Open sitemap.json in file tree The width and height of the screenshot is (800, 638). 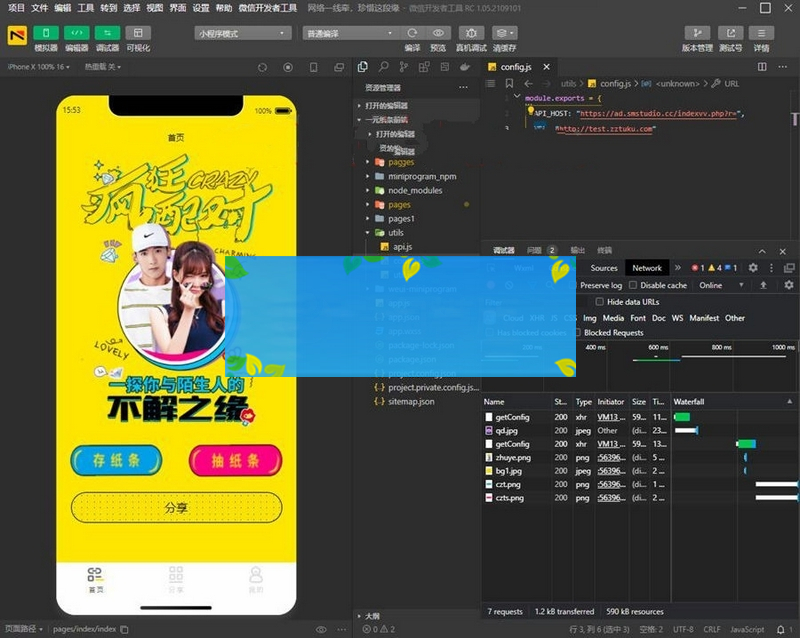coord(411,401)
